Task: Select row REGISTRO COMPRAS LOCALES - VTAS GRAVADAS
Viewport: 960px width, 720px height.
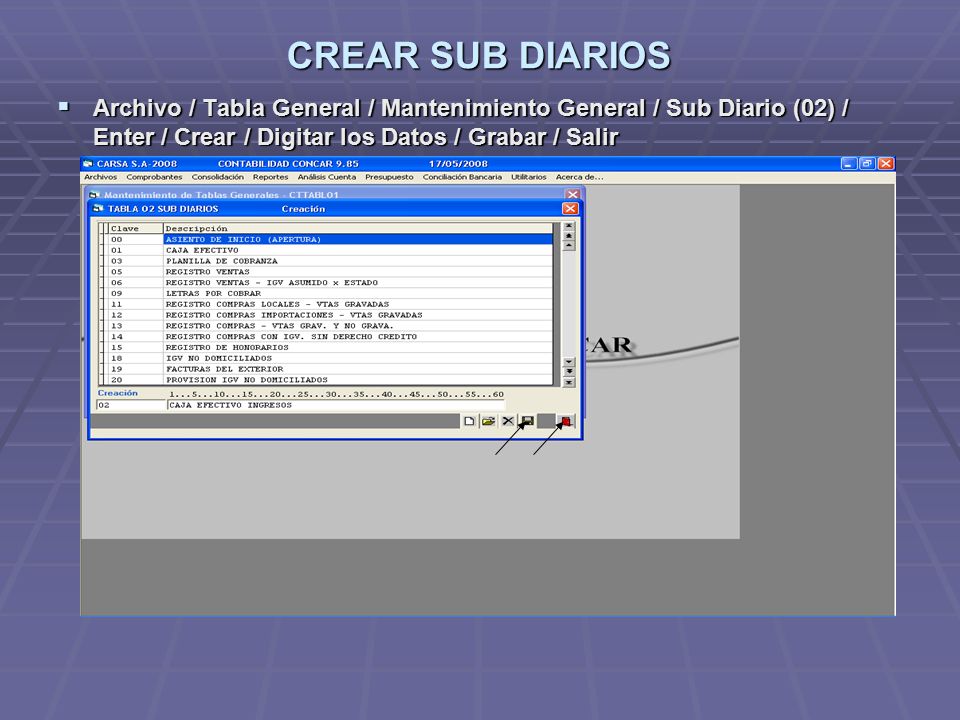Action: [331, 304]
